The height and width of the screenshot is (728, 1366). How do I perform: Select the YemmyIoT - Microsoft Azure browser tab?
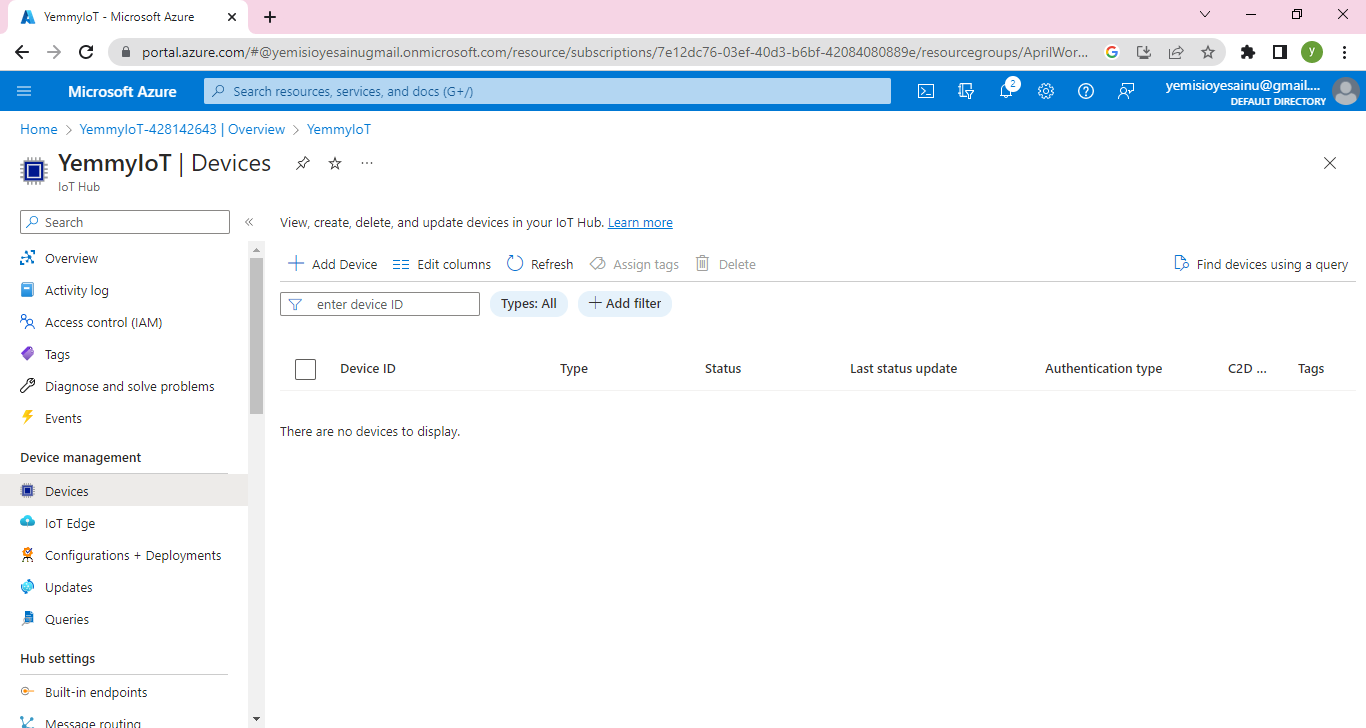pos(128,17)
